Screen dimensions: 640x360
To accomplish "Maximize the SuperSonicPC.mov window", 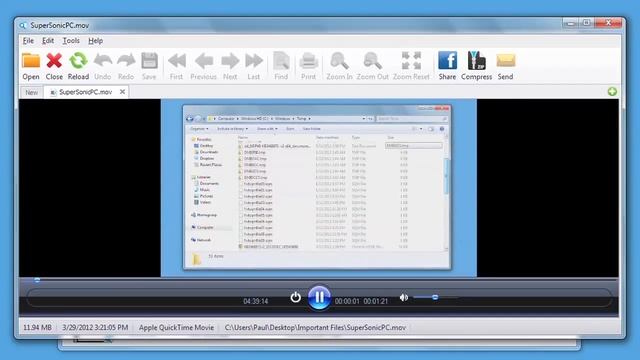I will point(587,23).
